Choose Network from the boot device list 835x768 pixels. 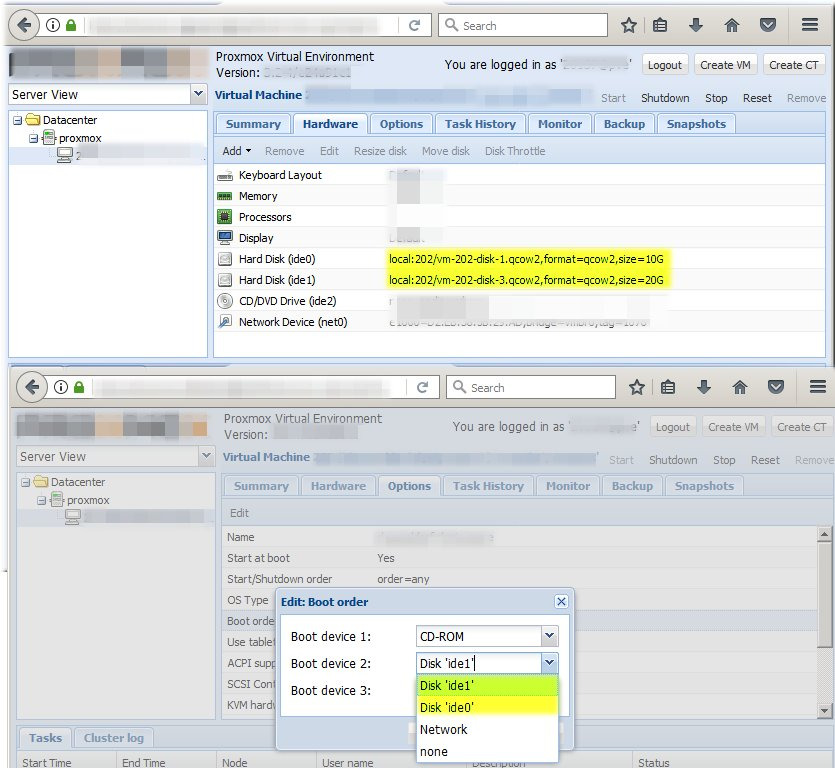click(487, 730)
